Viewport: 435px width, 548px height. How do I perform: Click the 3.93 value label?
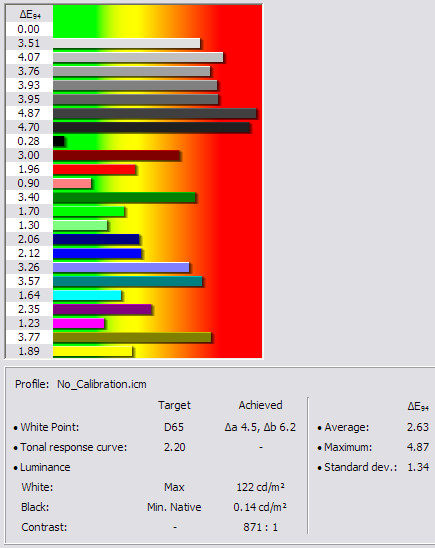pos(29,85)
